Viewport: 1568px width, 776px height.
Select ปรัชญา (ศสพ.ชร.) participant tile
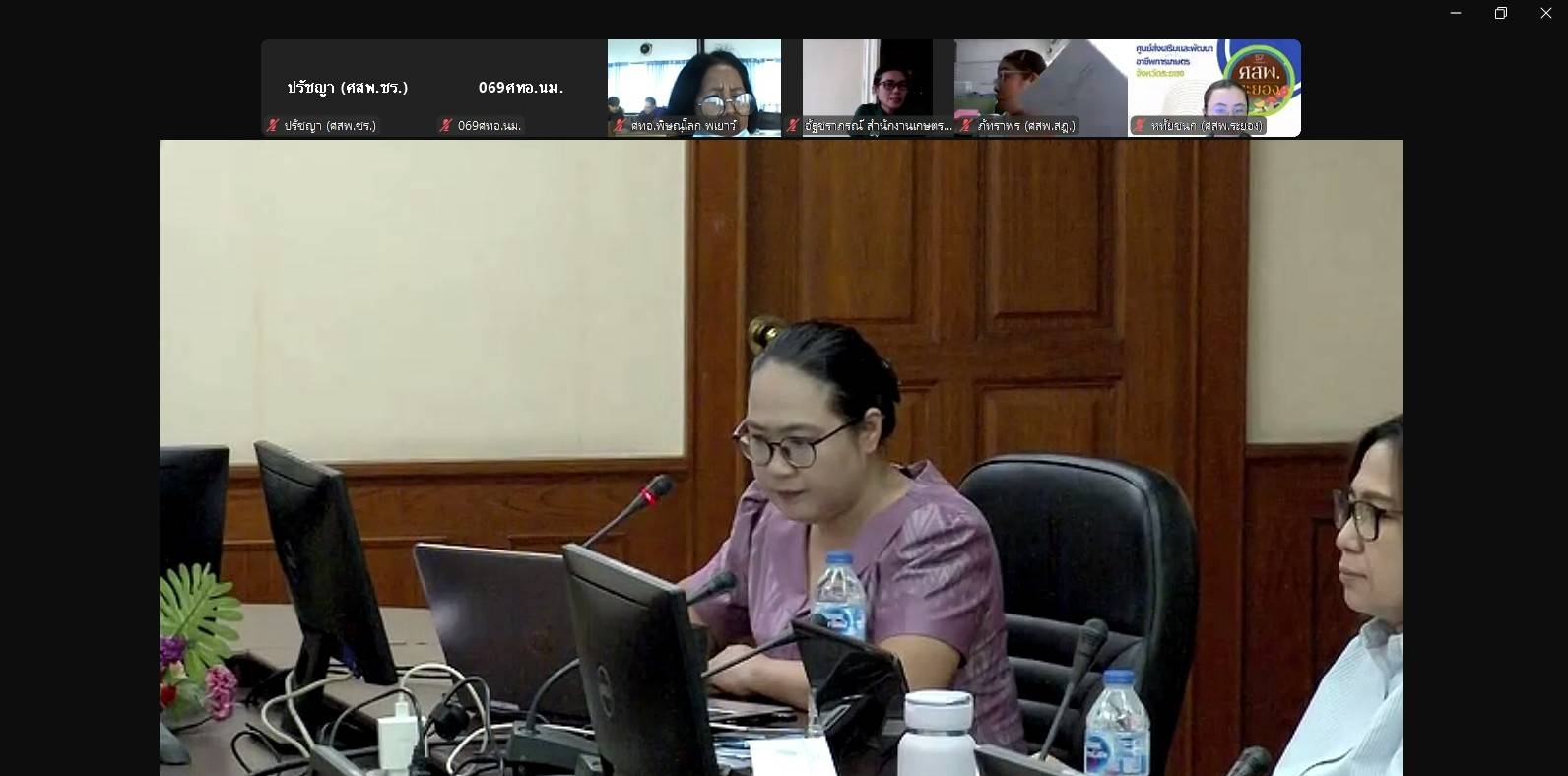347,87
